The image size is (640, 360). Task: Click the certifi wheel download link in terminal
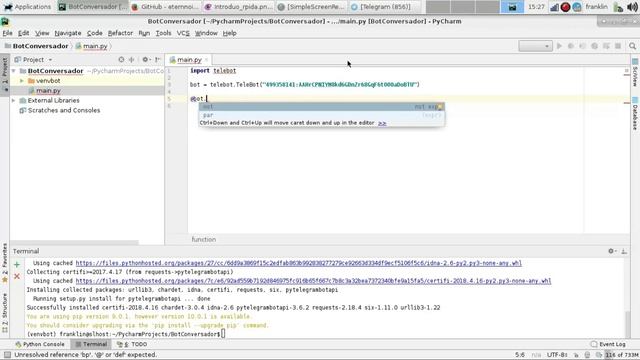[x=313, y=281]
